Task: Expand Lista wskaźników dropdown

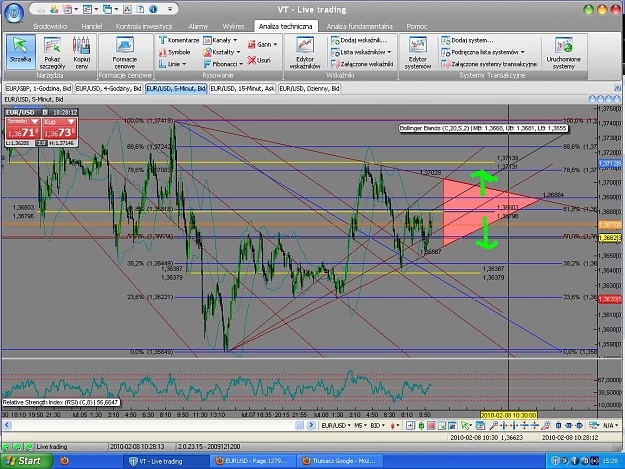Action: [361, 52]
